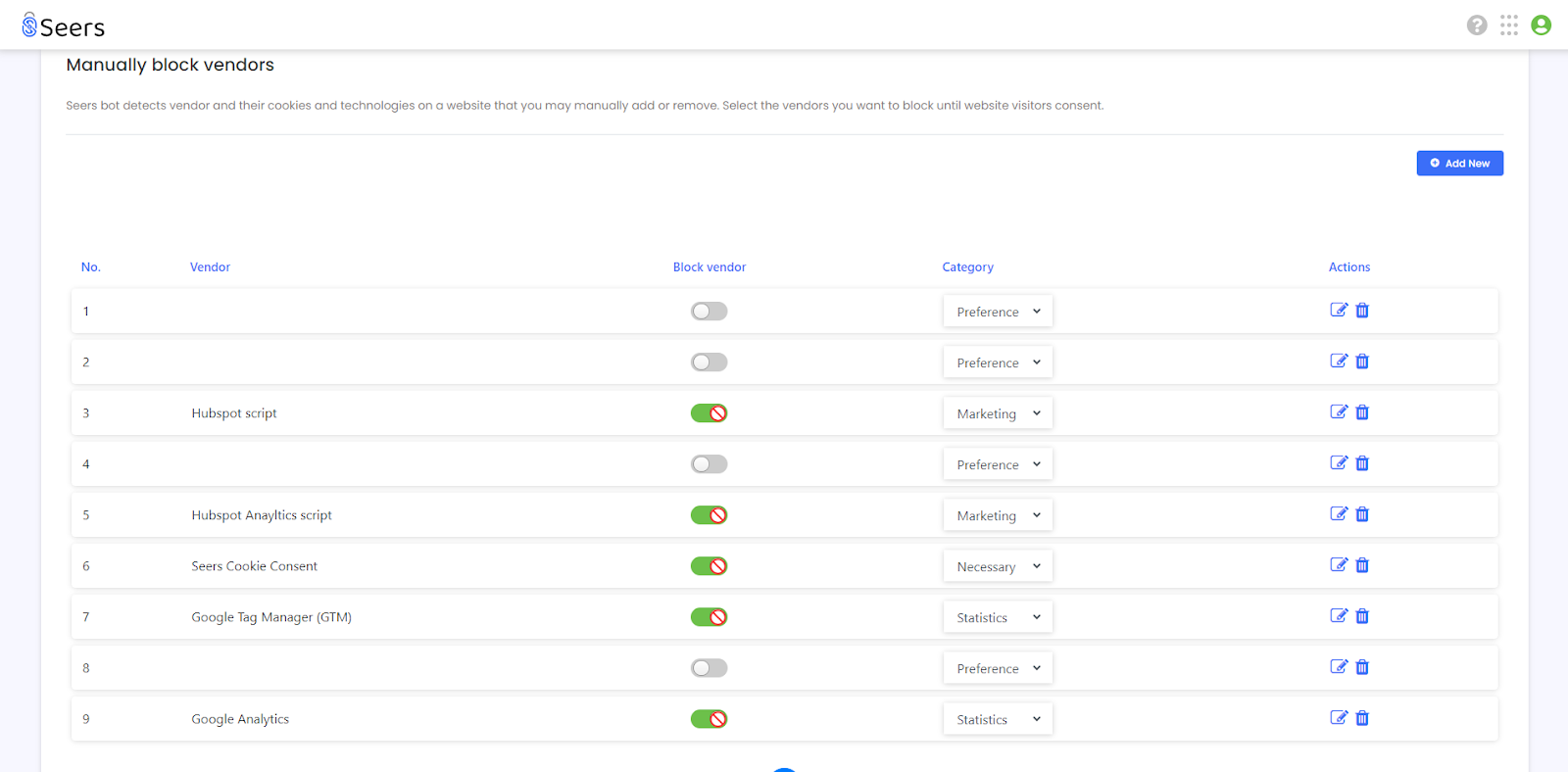Click the Category column header
1568x772 pixels.
(968, 267)
